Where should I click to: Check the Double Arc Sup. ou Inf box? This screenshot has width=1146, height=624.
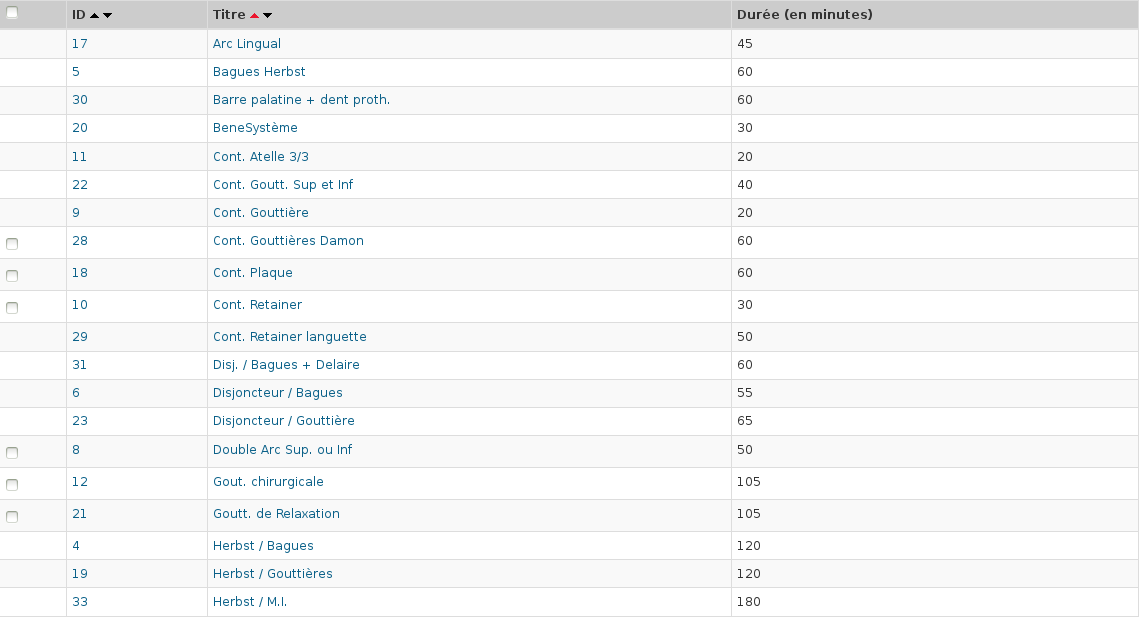pos(12,453)
